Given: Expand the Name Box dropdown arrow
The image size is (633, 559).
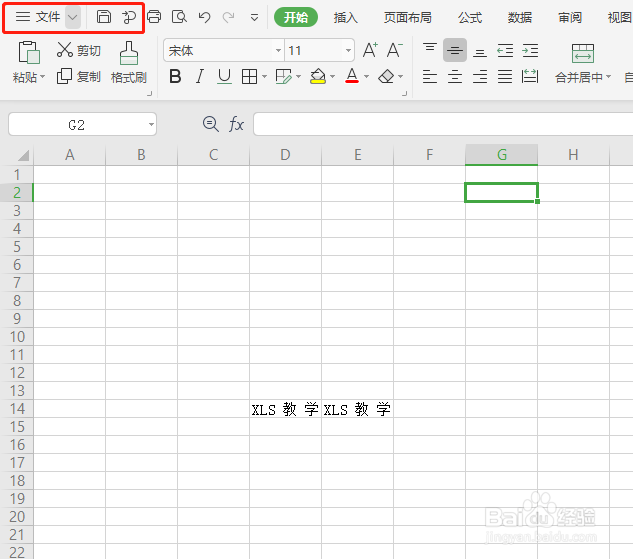Looking at the screenshot, I should click(151, 125).
